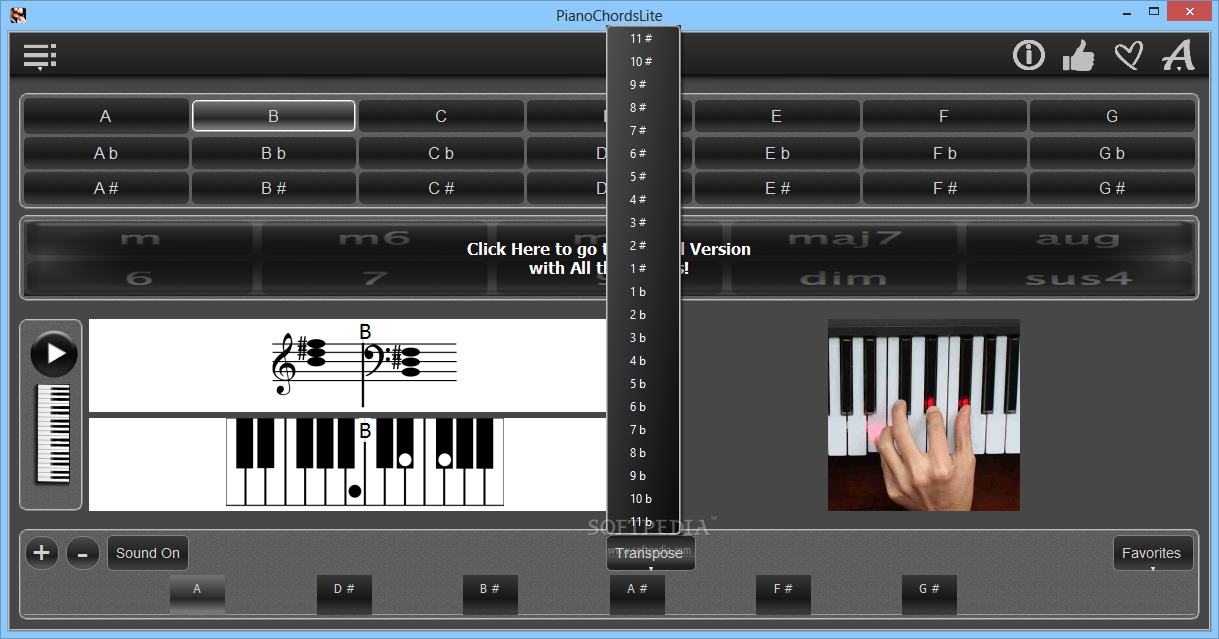Select the F root note
This screenshot has height=639, width=1219.
[x=944, y=116]
